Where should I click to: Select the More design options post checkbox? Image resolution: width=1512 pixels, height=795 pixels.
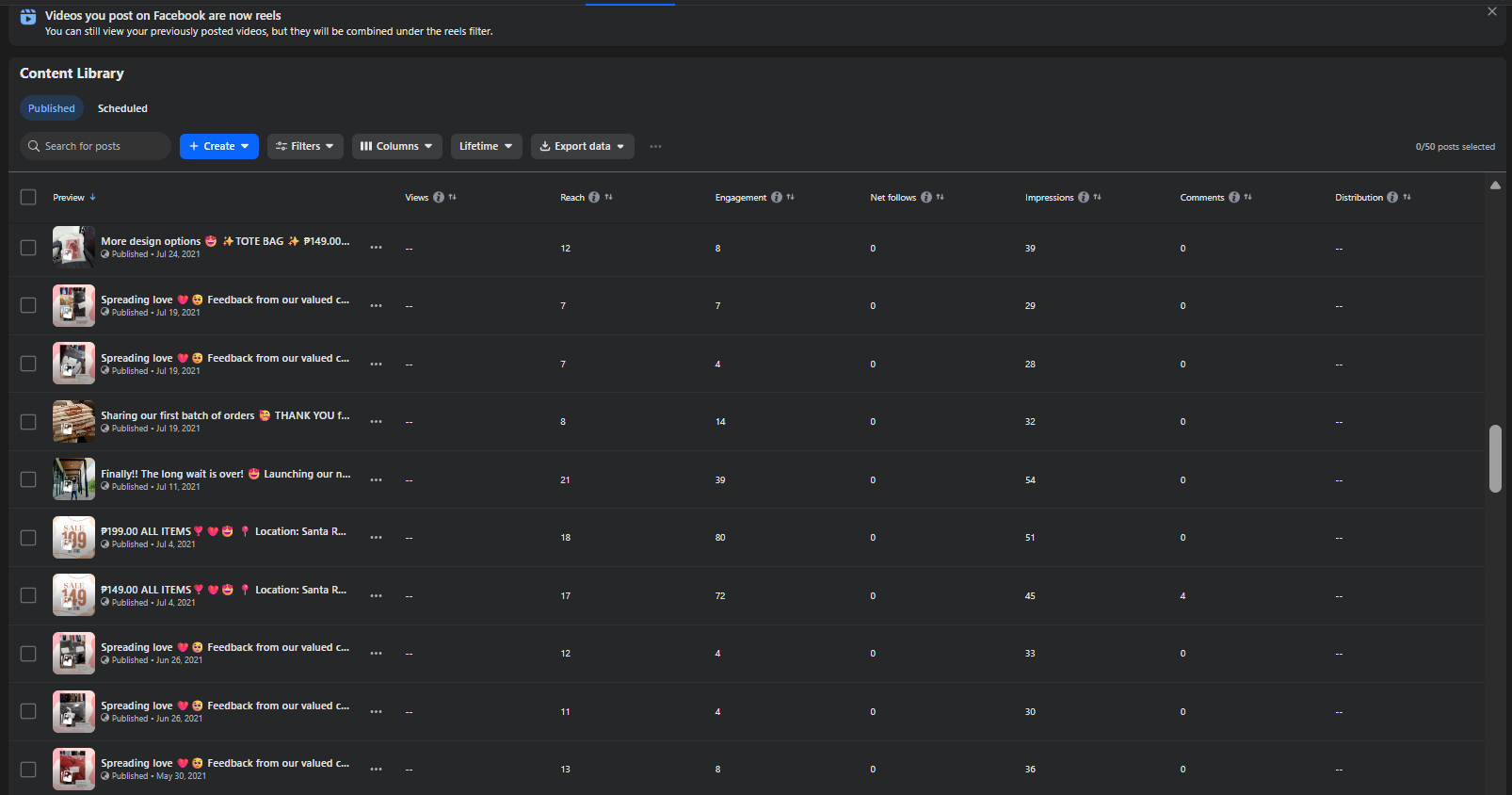click(28, 248)
